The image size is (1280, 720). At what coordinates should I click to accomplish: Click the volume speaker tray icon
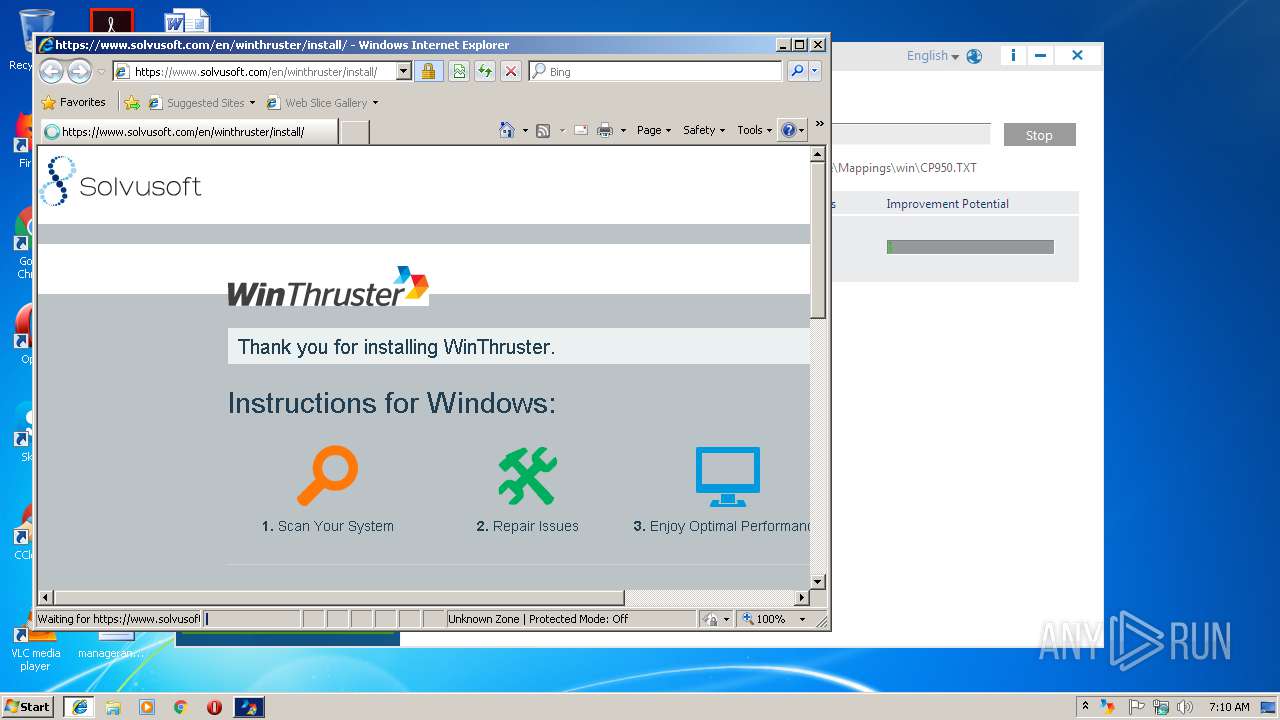pyautogui.click(x=1185, y=707)
